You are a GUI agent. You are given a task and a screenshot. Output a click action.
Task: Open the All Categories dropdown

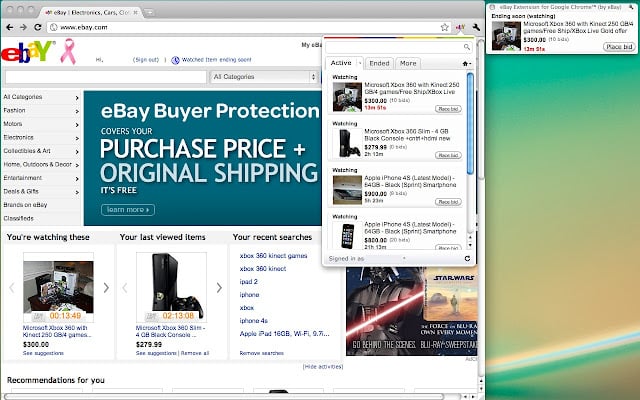(264, 77)
